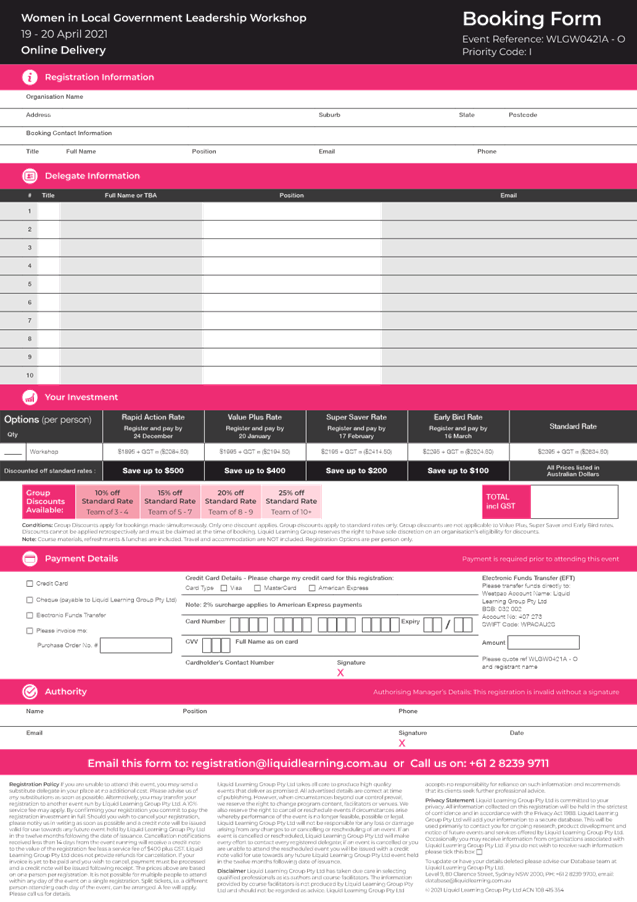Click the Card Number first box group

(249, 624)
